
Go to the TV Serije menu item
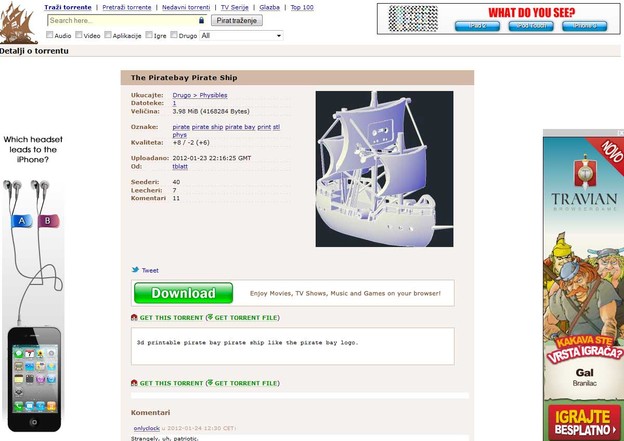(234, 7)
